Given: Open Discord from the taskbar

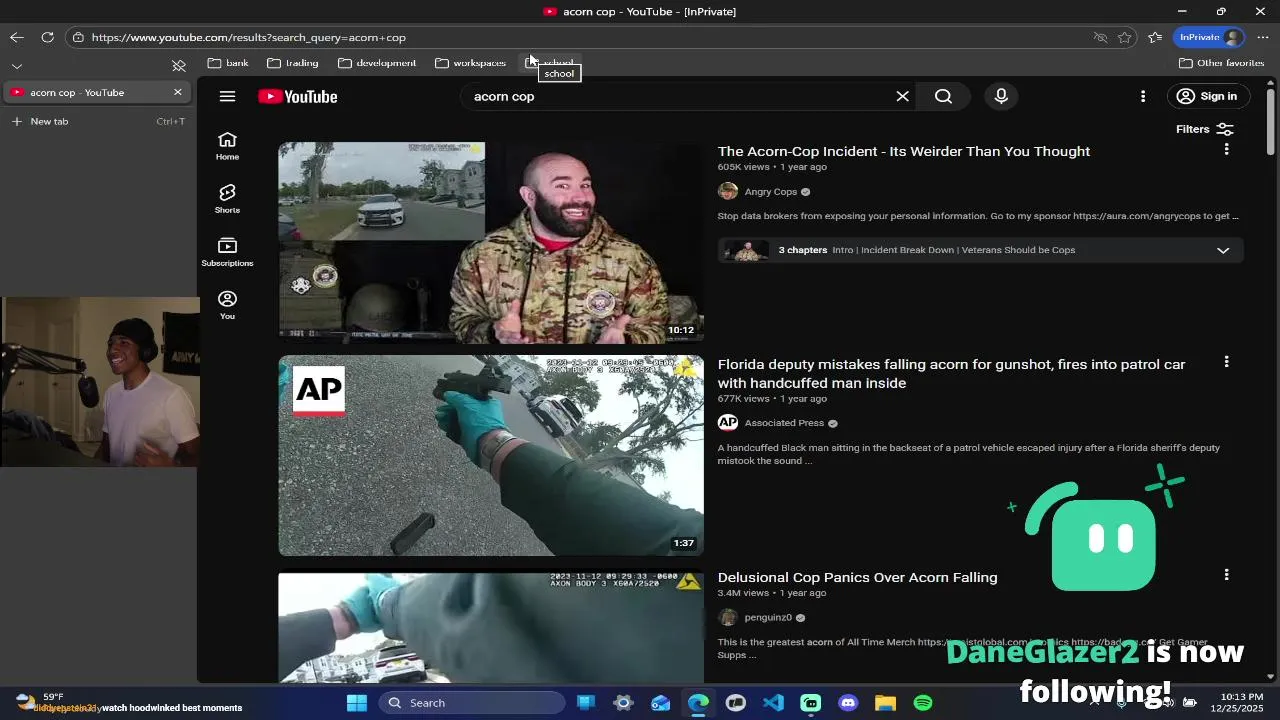Looking at the screenshot, I should [x=848, y=703].
